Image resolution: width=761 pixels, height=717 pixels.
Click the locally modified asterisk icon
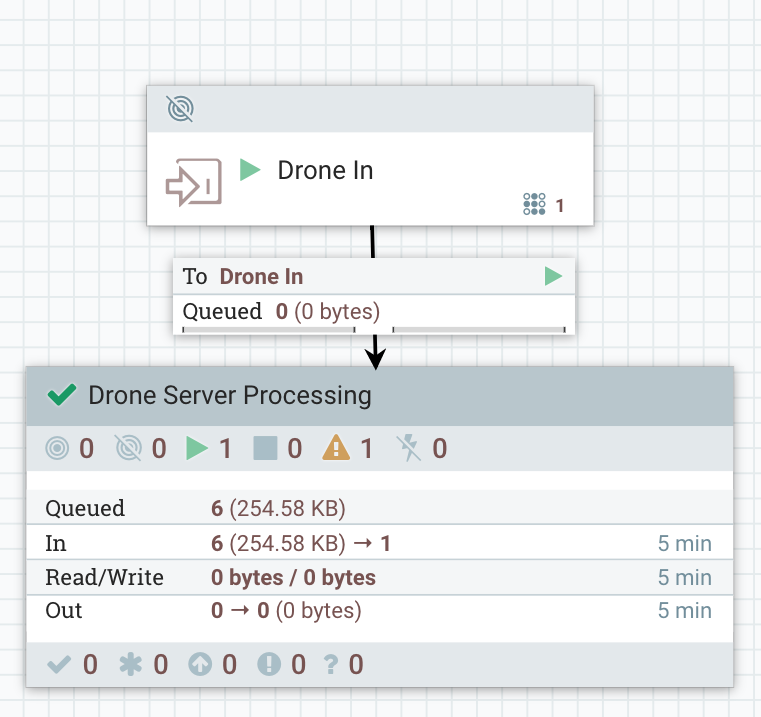pos(131,665)
